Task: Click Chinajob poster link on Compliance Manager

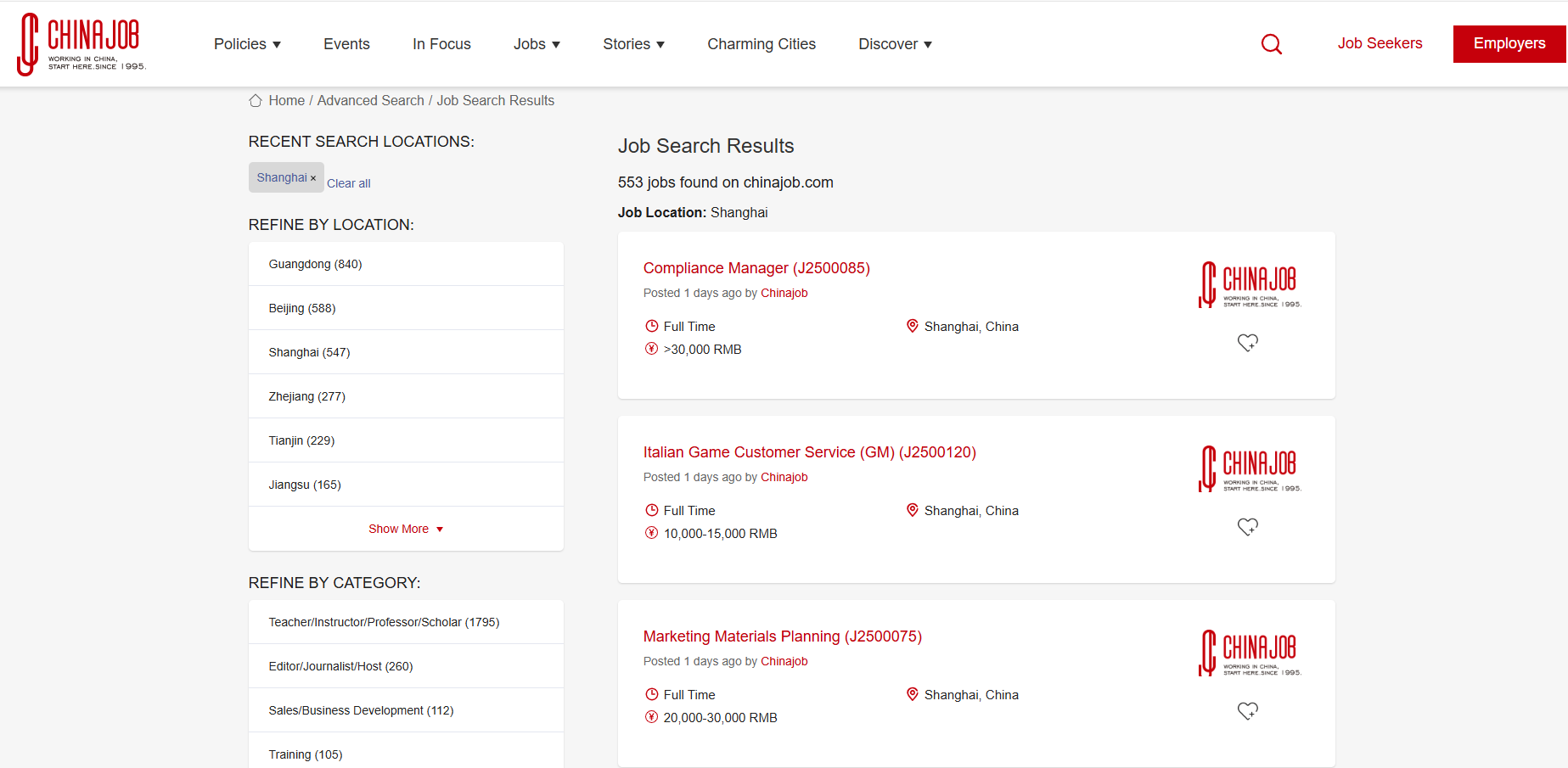Action: click(784, 293)
